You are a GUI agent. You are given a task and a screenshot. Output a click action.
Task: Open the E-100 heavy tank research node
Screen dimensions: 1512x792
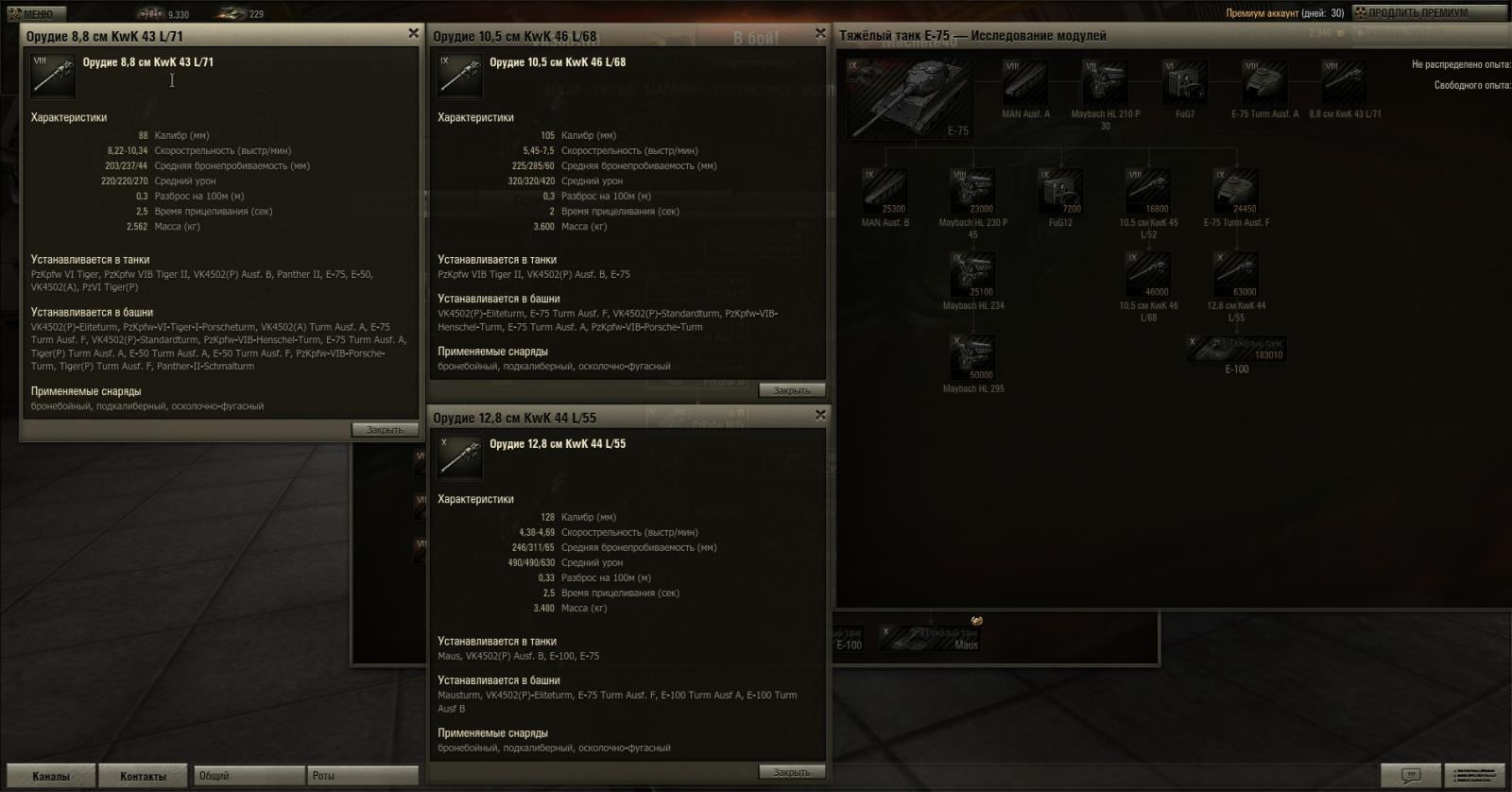click(x=1236, y=349)
